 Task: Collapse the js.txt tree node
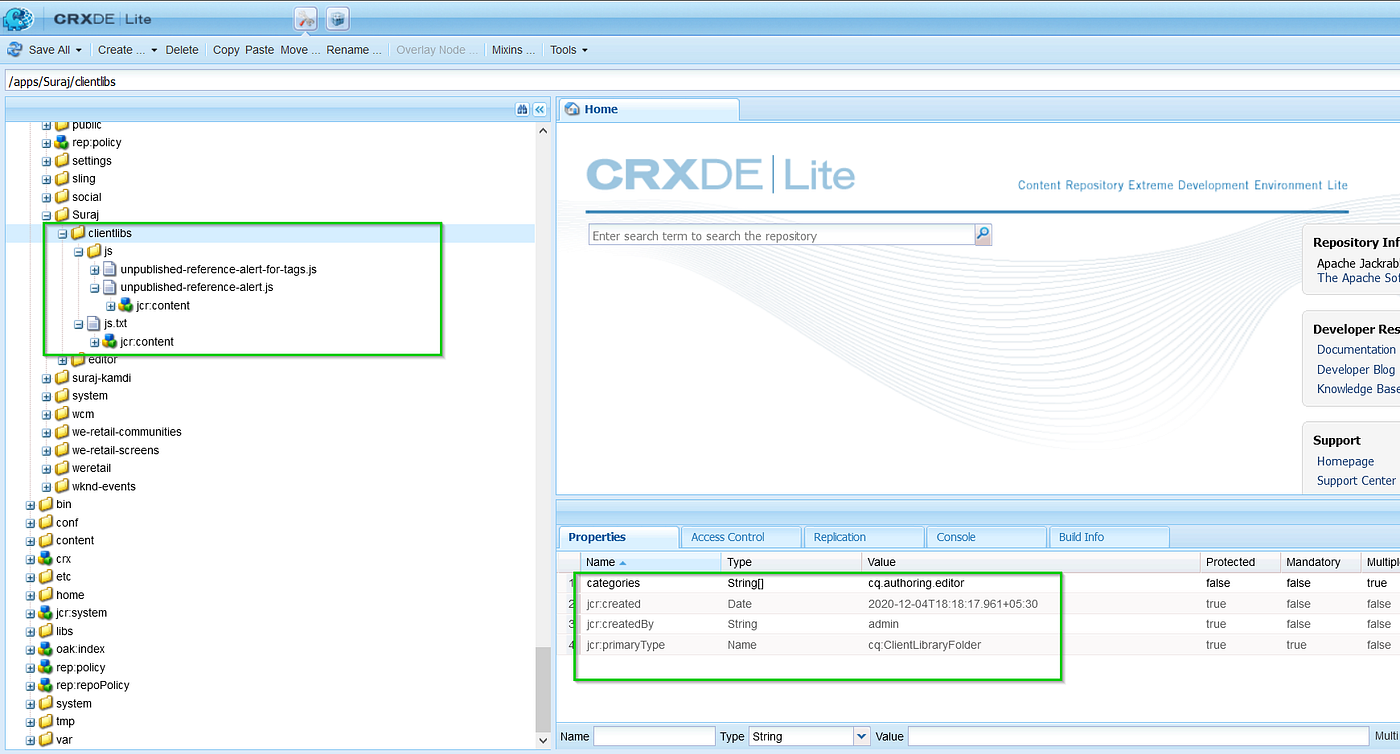[79, 324]
